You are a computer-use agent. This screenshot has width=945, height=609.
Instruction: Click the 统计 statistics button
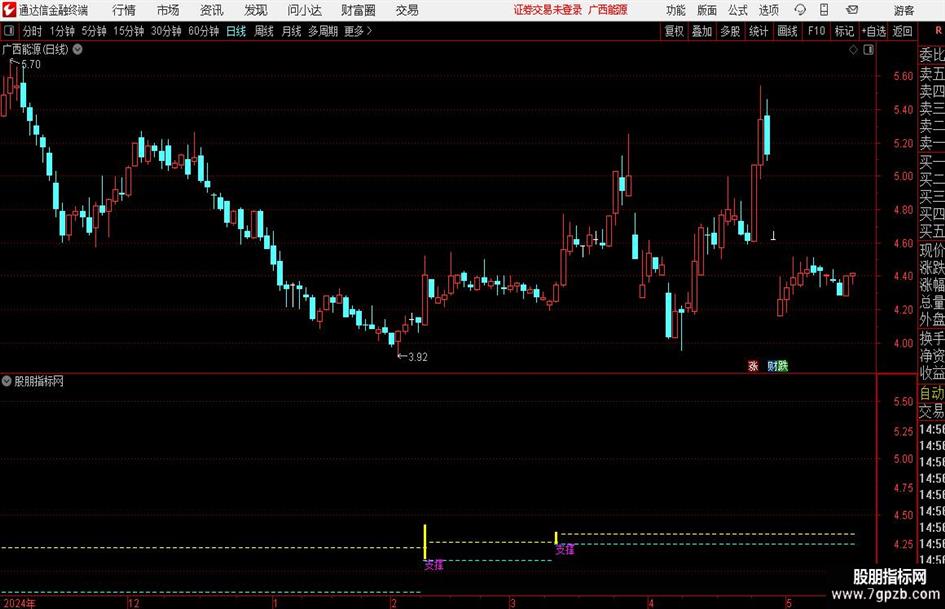[759, 31]
